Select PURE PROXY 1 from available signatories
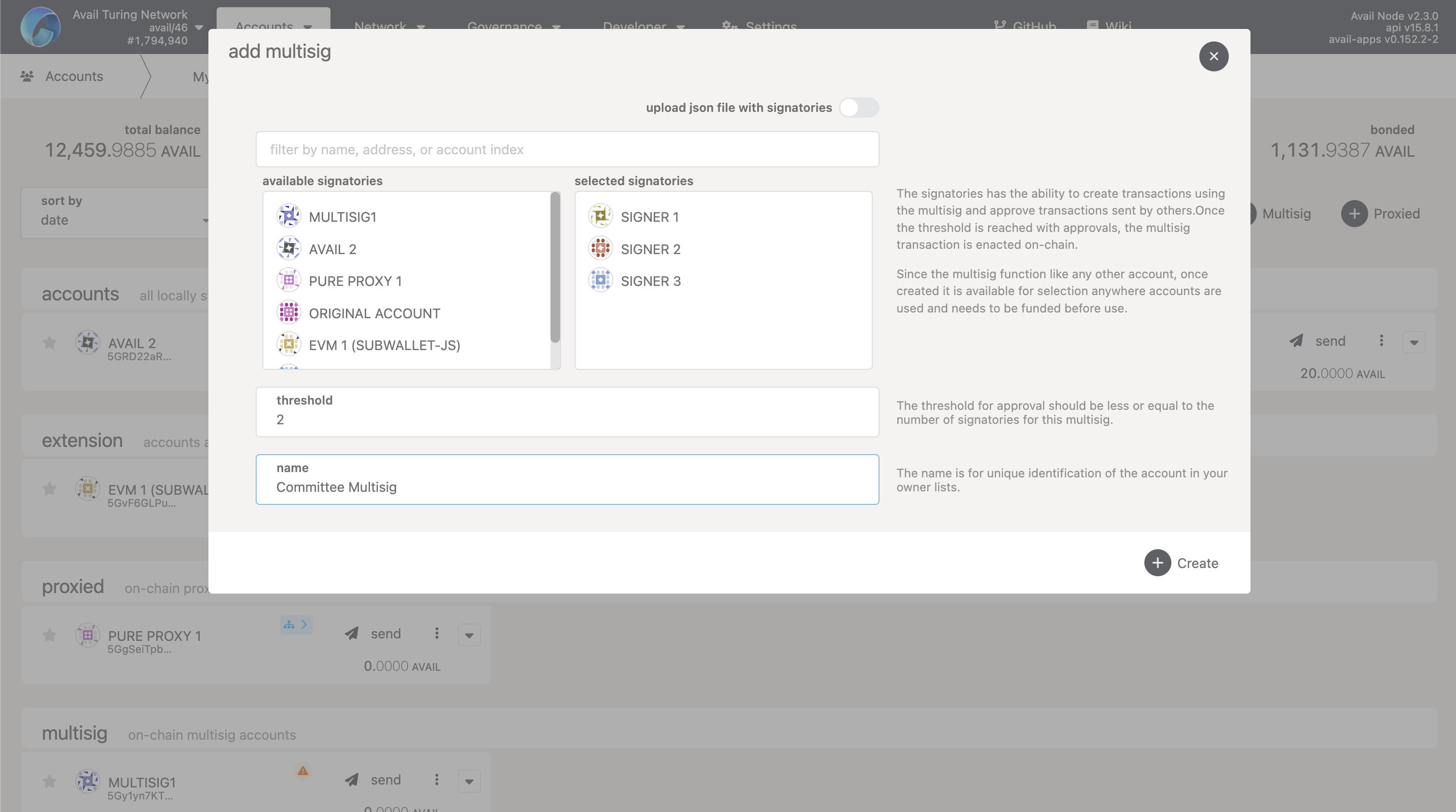The image size is (1456, 812). [x=356, y=280]
